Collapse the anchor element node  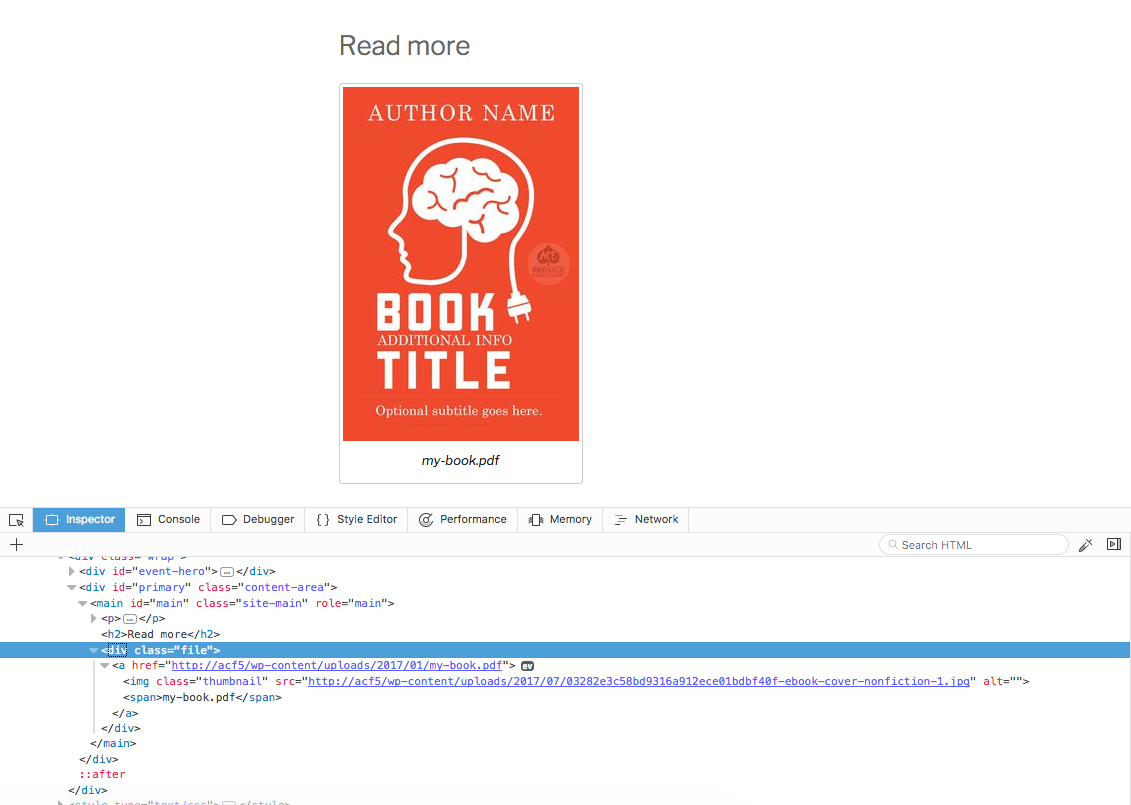tap(105, 666)
